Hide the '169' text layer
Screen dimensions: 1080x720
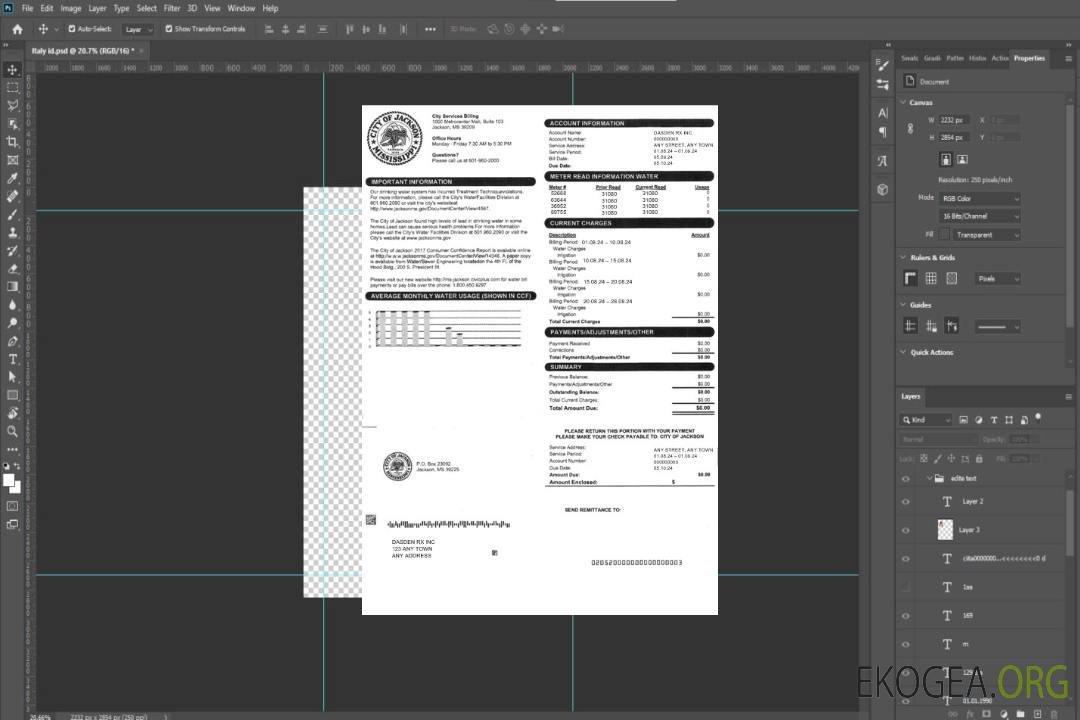pyautogui.click(x=906, y=616)
